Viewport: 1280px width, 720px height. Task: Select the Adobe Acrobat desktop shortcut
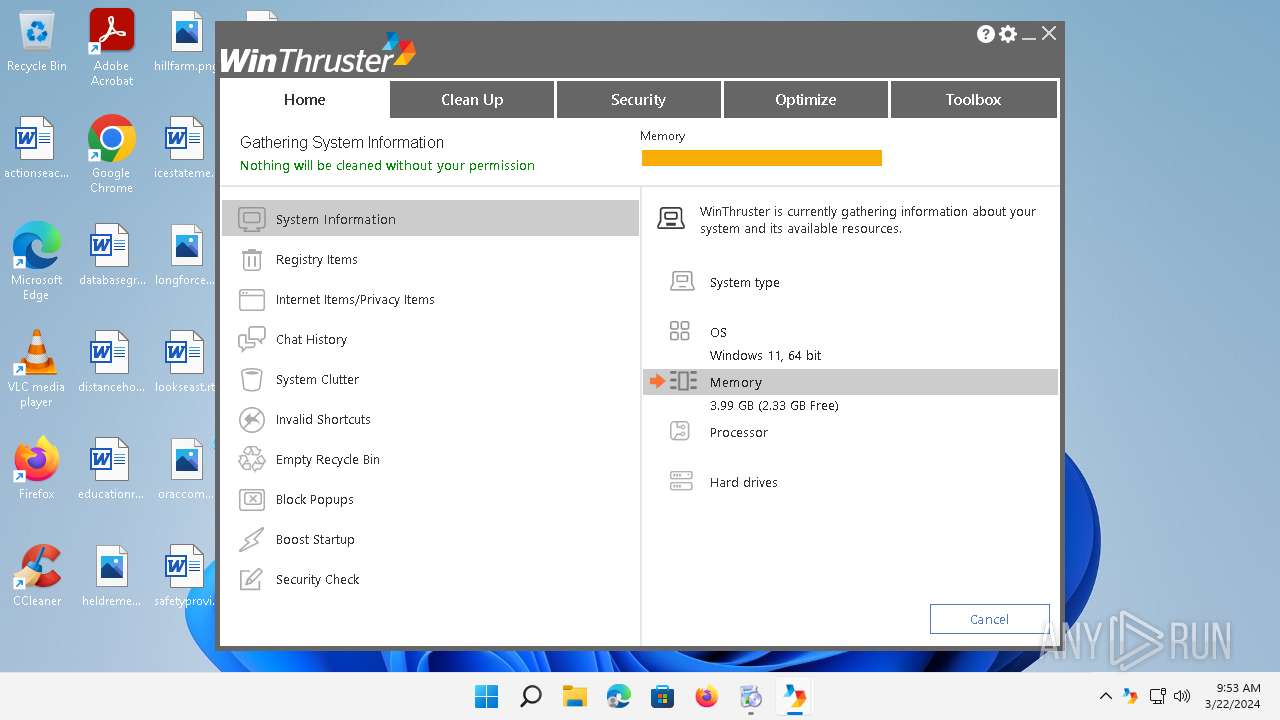pyautogui.click(x=112, y=47)
